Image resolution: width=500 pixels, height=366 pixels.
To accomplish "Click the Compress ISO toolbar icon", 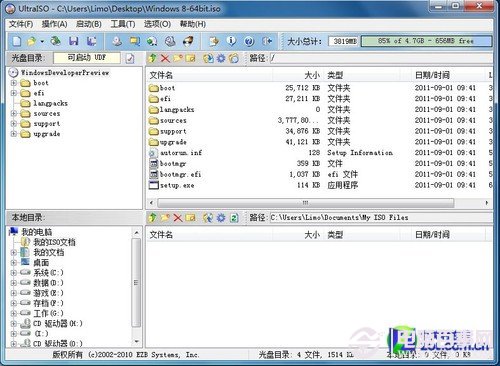I will point(135,41).
